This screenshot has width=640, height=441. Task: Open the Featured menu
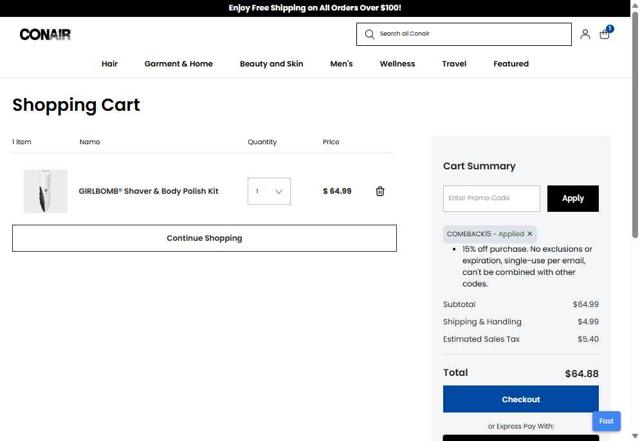[x=511, y=64]
